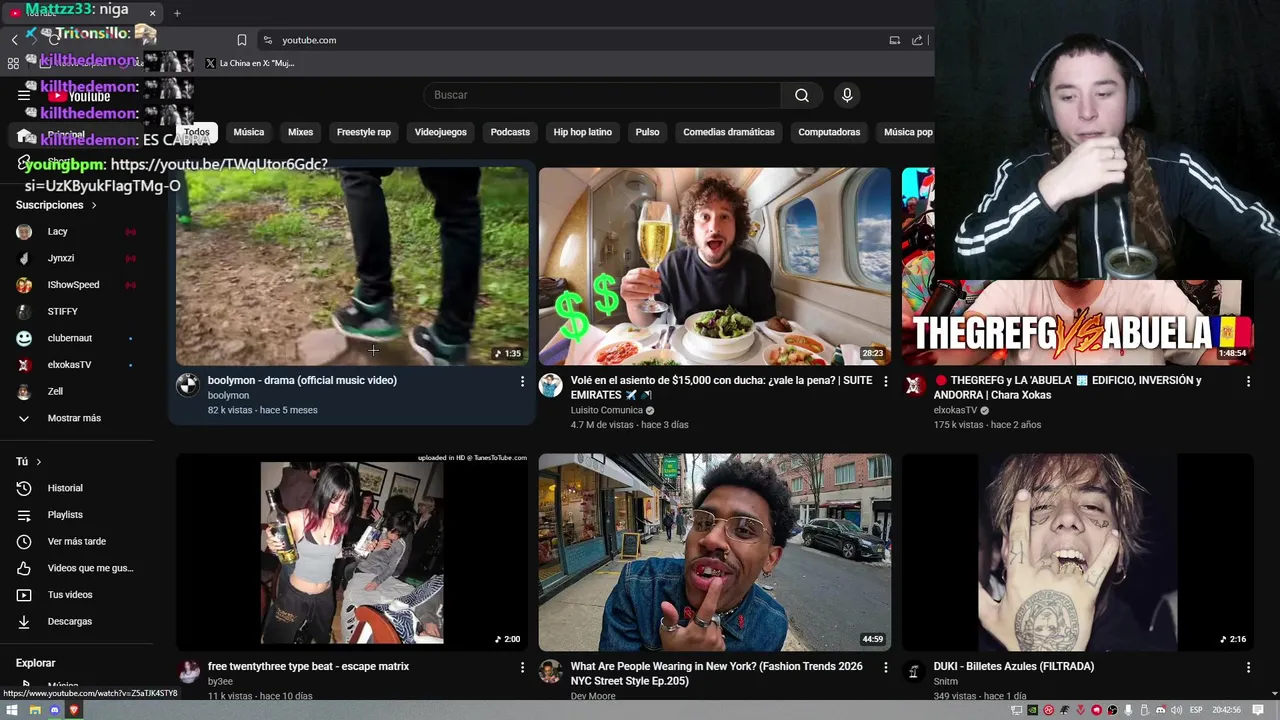Select the Computadoras filter chip
This screenshot has height=720, width=1280.
[829, 132]
